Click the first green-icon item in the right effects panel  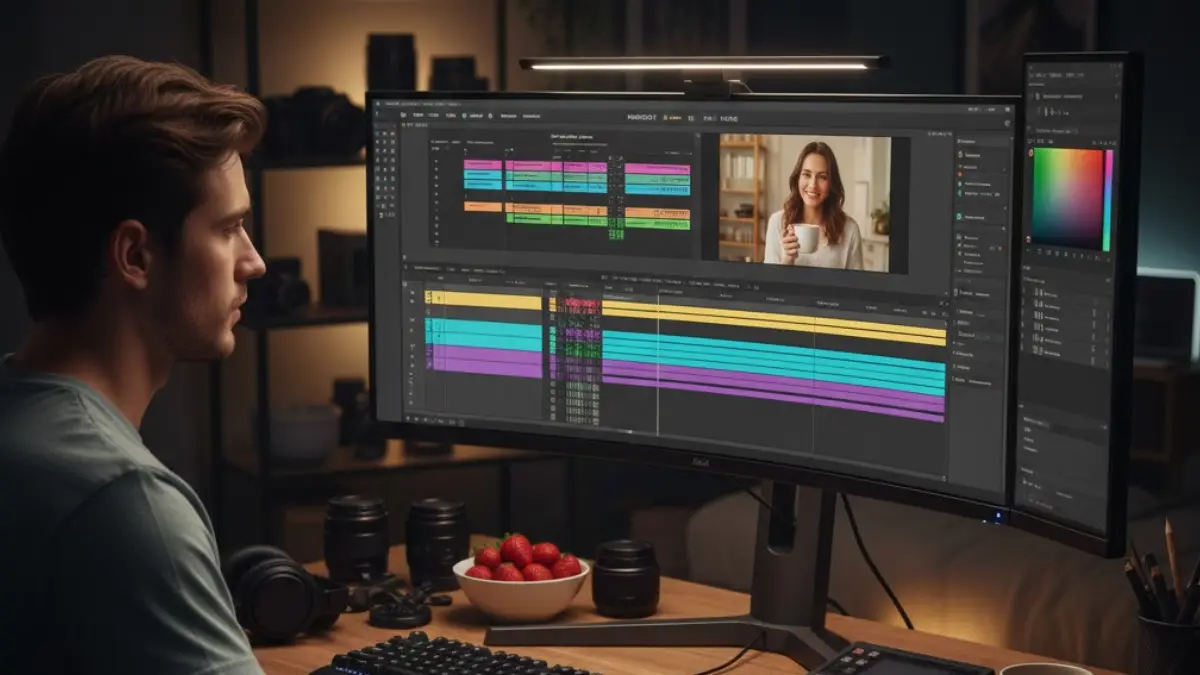[961, 155]
